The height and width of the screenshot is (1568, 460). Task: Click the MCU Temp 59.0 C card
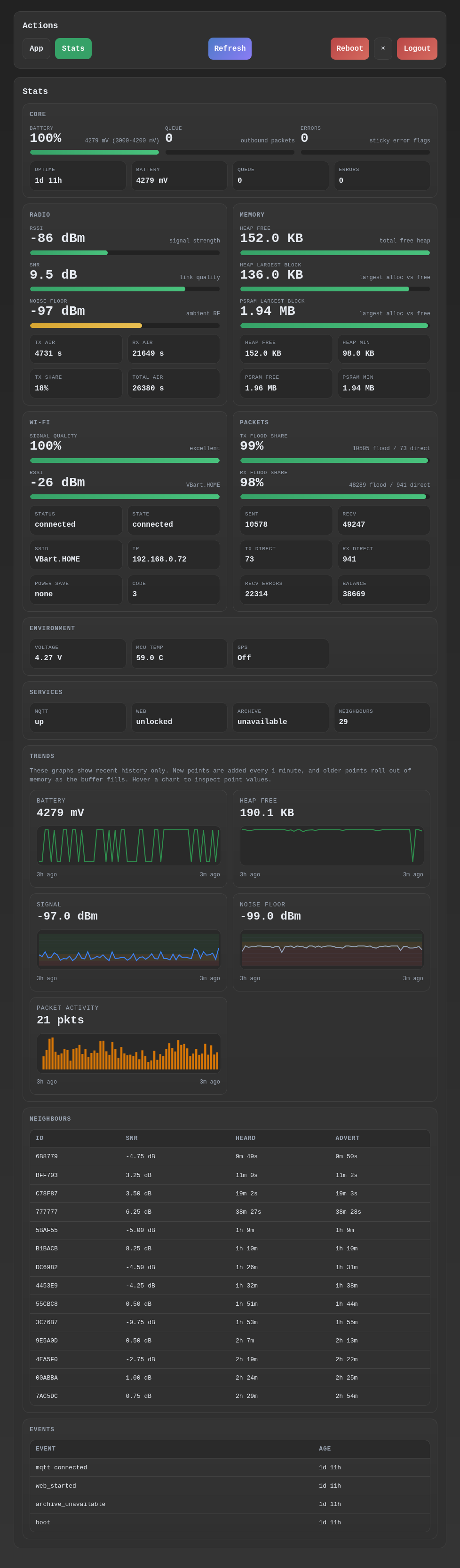(x=179, y=654)
